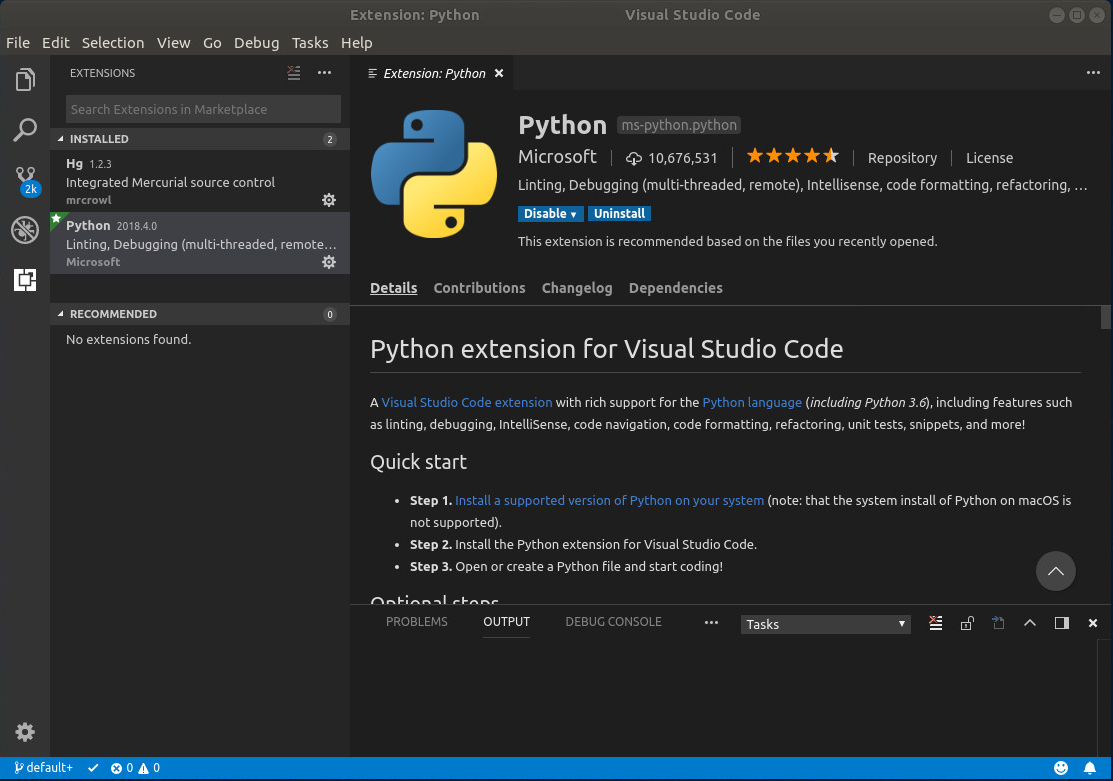Click the gear icon for Hg extension
The height and width of the screenshot is (781, 1113).
click(x=328, y=200)
